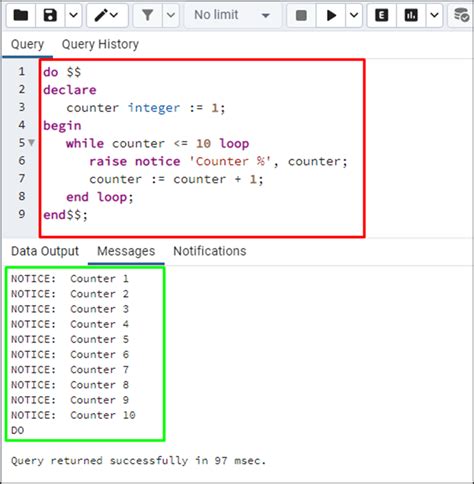Collapse the while loop fold arrow

coord(31,143)
